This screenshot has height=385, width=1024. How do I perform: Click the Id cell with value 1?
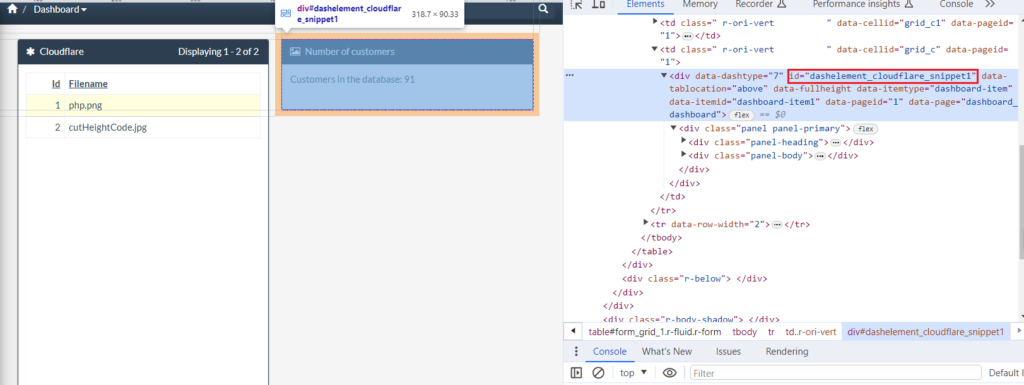[x=57, y=105]
